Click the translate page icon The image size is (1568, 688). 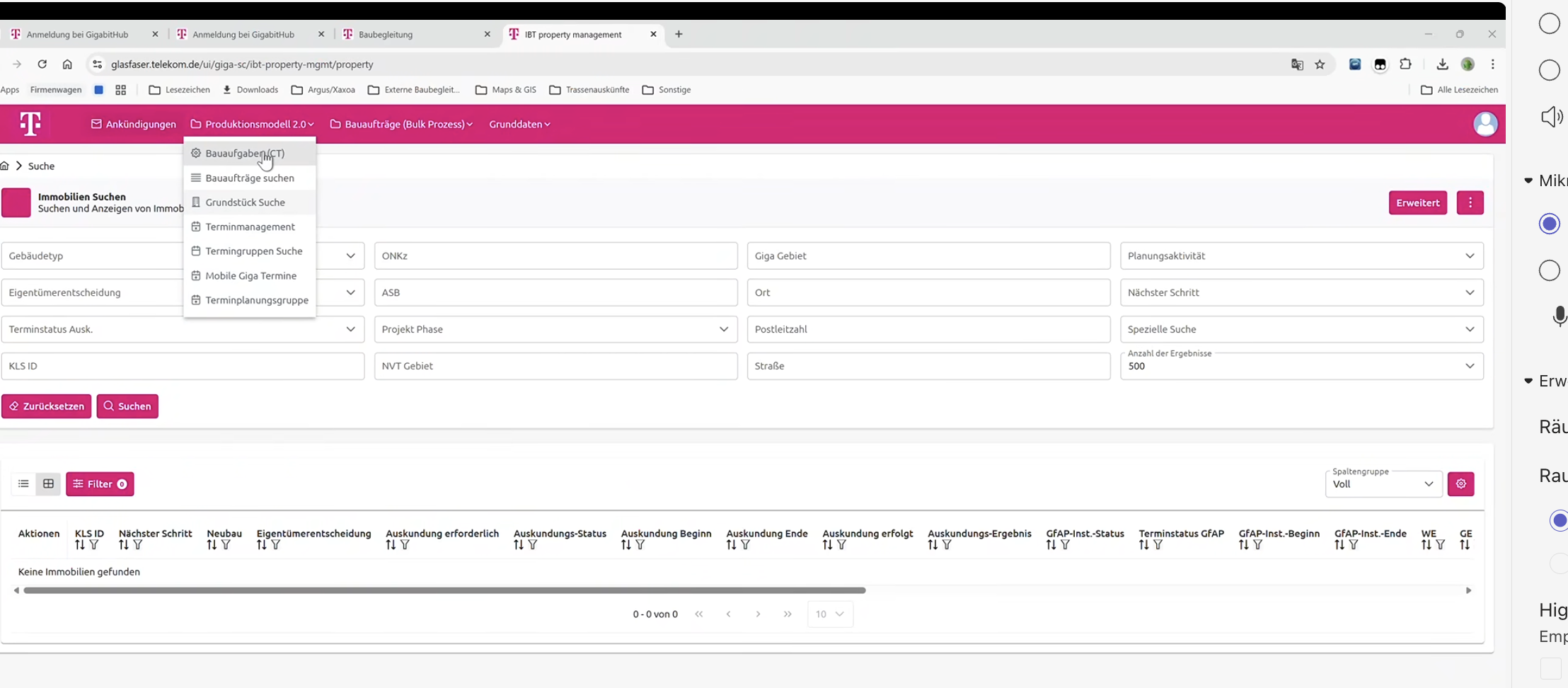click(x=1296, y=64)
